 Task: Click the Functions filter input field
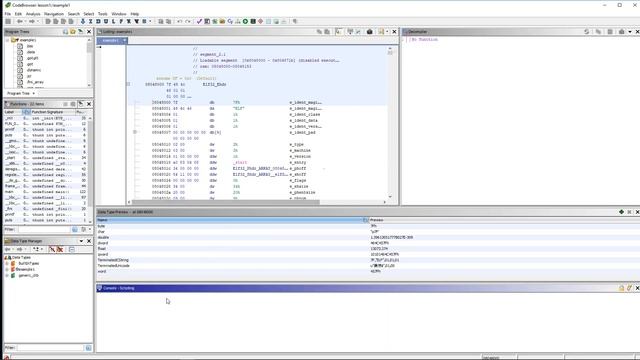tap(44, 229)
